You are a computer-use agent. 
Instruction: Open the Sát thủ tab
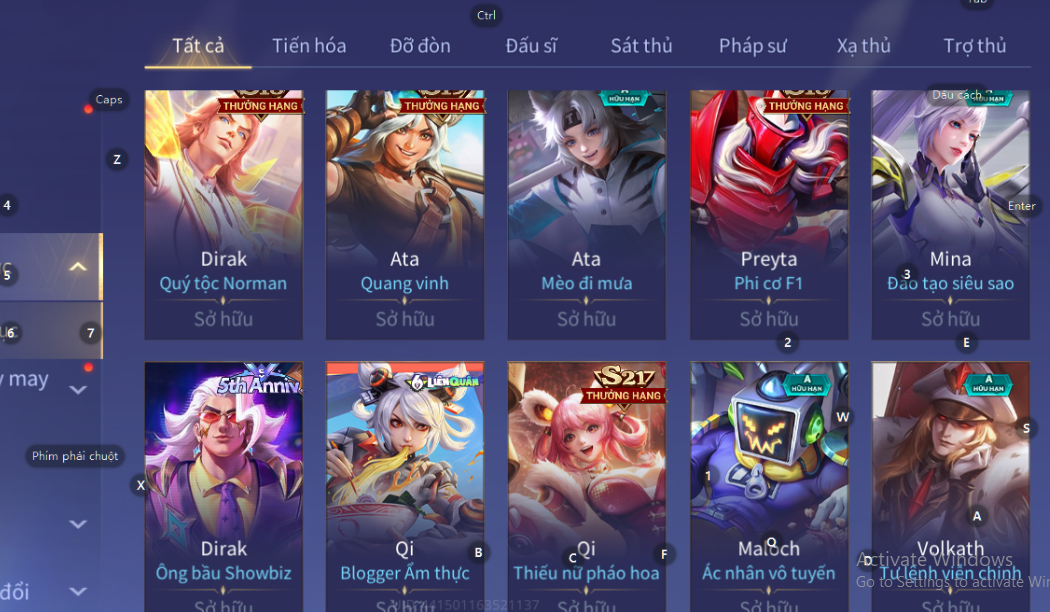pyautogui.click(x=641, y=46)
